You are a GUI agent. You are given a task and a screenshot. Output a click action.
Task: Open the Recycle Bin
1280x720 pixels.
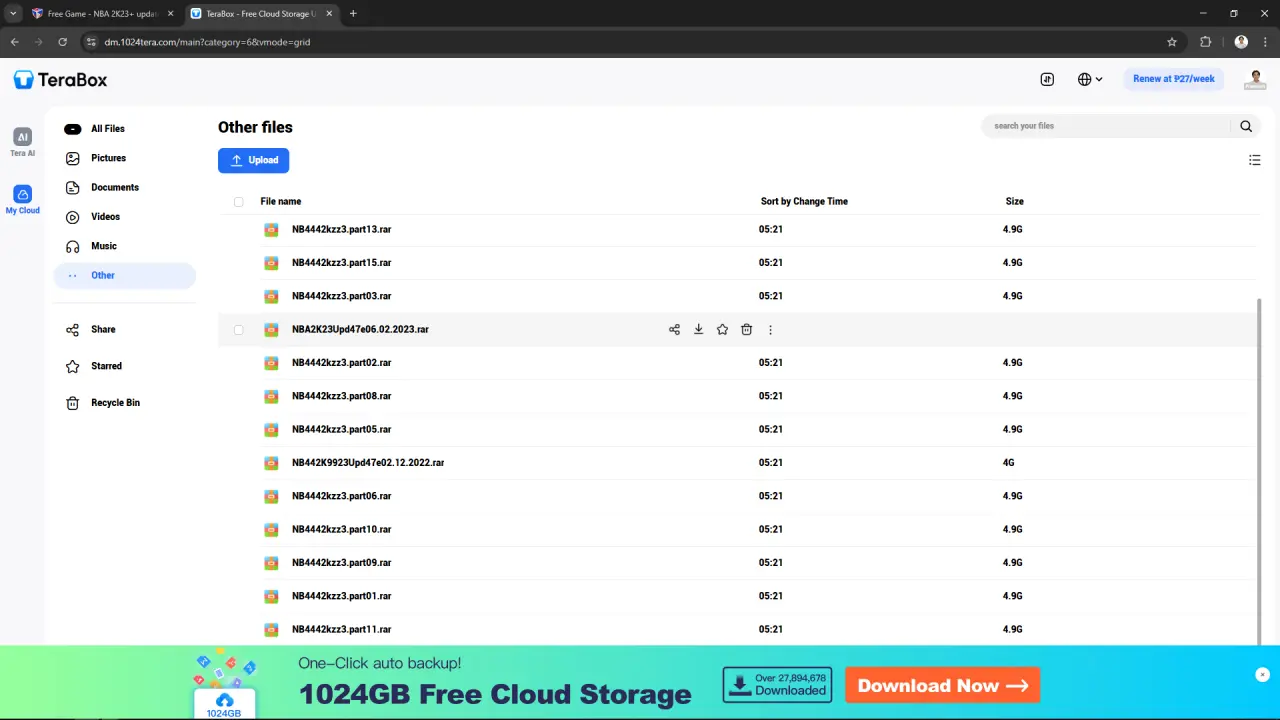point(124,403)
